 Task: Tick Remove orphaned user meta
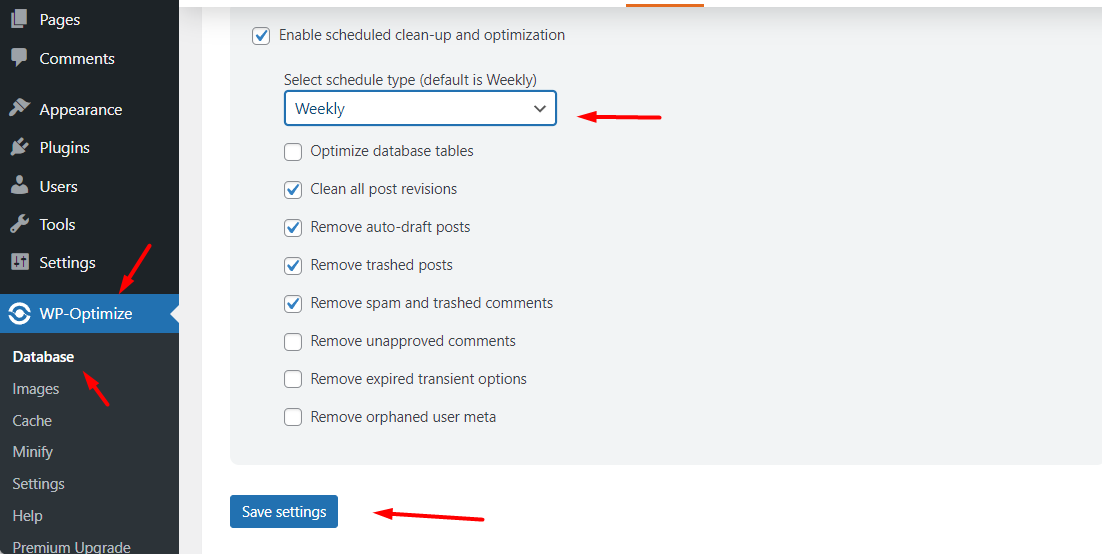(x=293, y=417)
